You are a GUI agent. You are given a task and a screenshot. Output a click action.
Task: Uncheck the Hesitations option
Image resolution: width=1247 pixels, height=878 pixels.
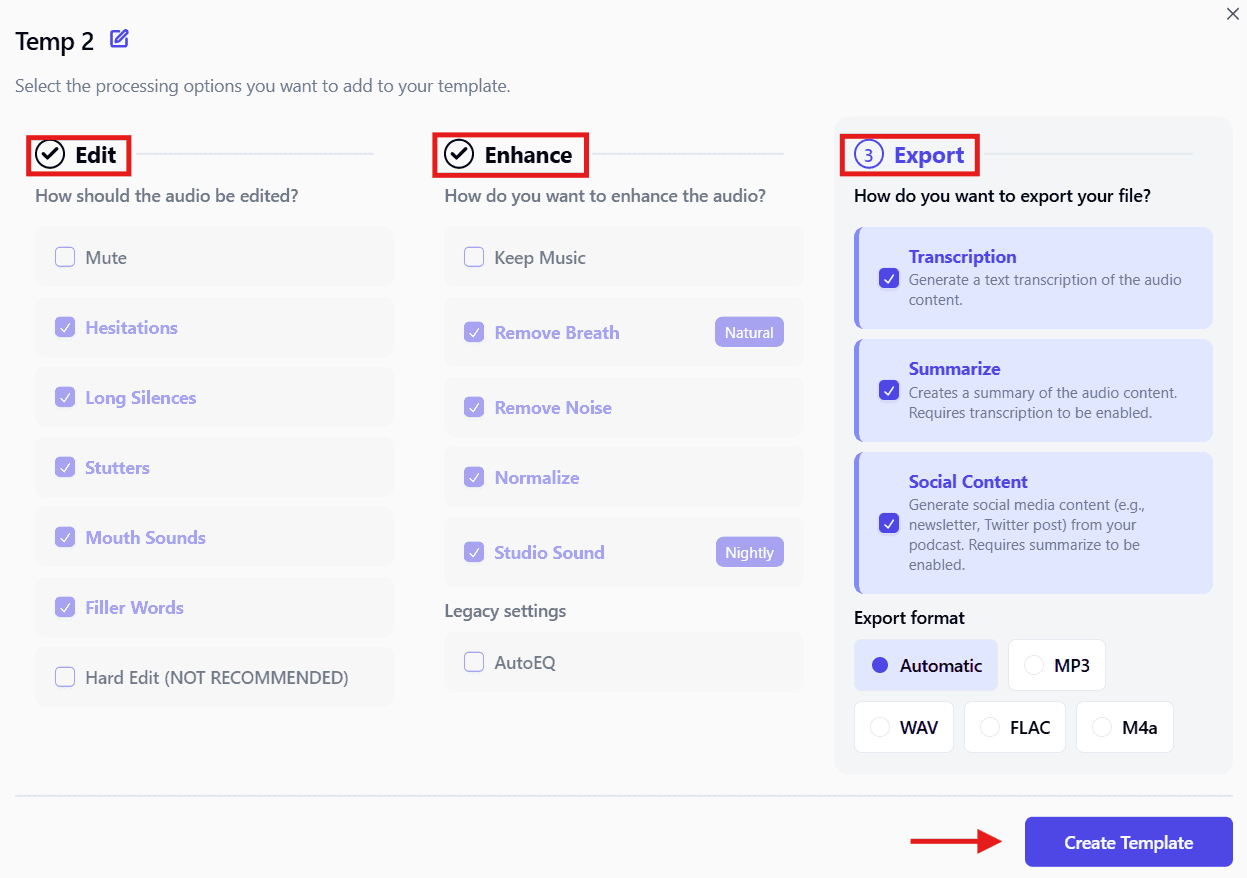(x=65, y=327)
